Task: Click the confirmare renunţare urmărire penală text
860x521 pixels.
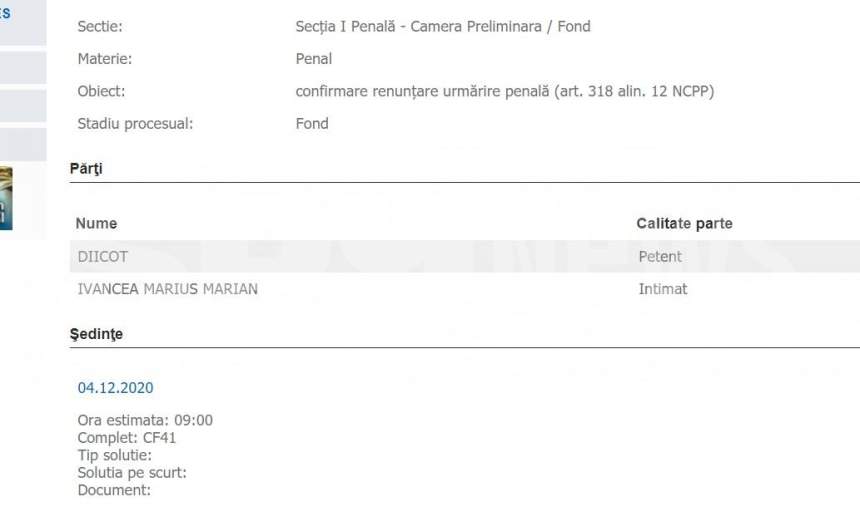Action: click(x=504, y=92)
